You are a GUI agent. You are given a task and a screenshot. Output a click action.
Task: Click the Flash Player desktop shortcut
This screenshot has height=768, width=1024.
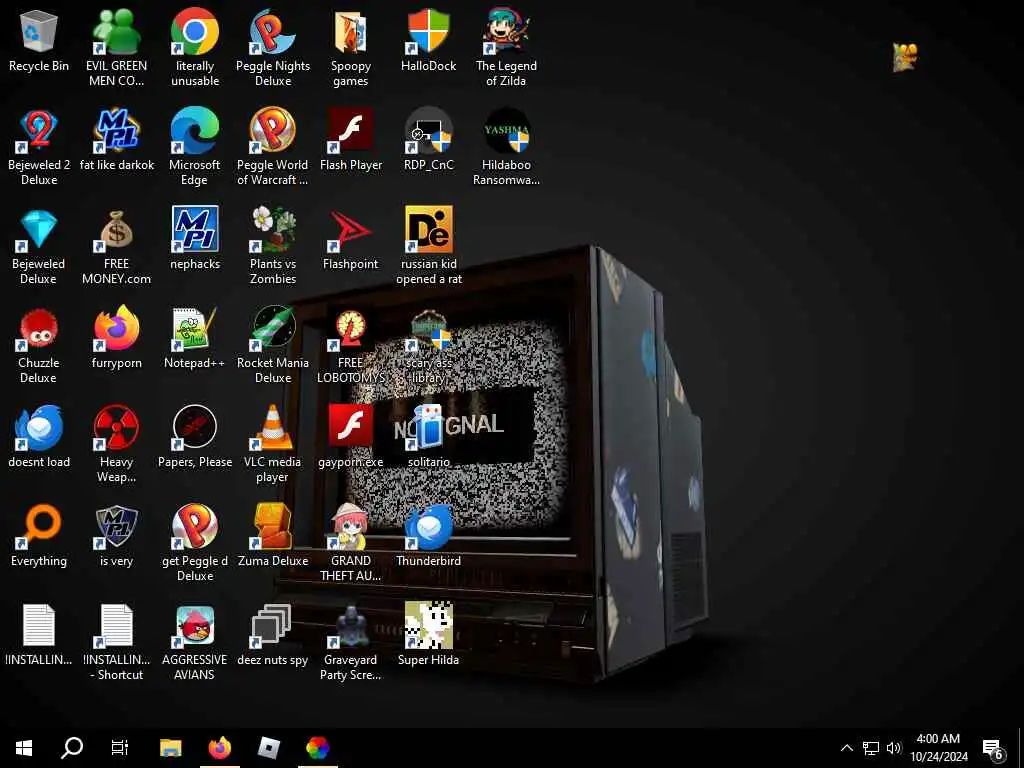pyautogui.click(x=351, y=131)
